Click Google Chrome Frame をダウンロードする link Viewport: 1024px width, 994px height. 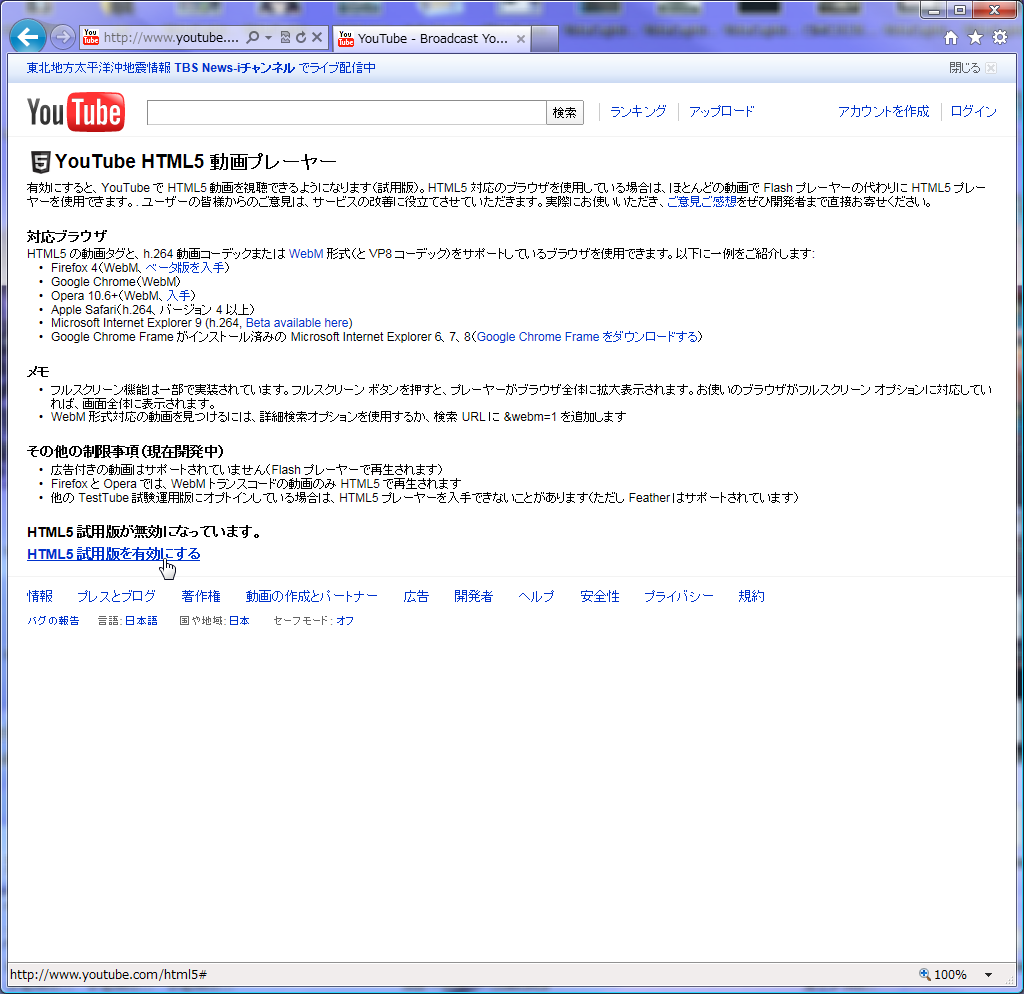point(587,337)
